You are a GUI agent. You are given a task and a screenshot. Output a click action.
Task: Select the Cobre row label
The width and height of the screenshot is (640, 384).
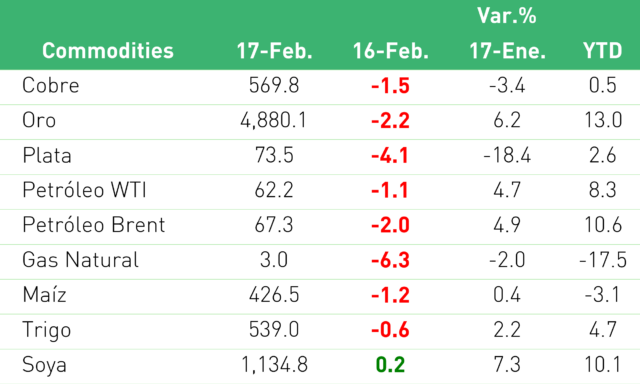[51, 85]
